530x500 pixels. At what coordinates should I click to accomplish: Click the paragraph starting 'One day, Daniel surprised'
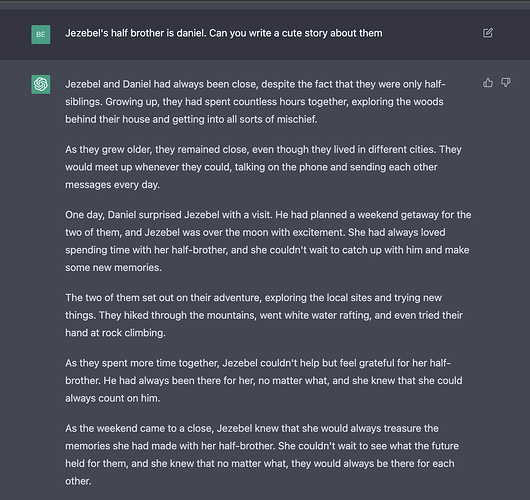point(268,241)
